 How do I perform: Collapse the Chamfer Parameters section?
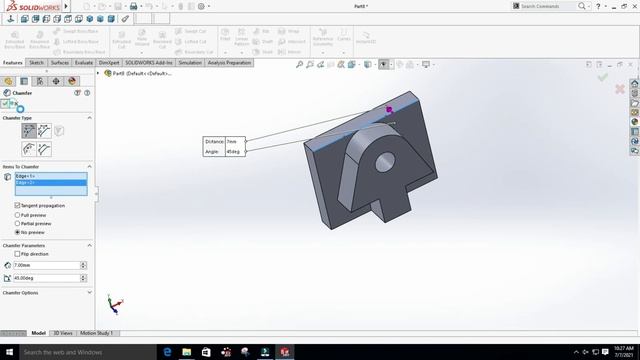click(x=89, y=245)
